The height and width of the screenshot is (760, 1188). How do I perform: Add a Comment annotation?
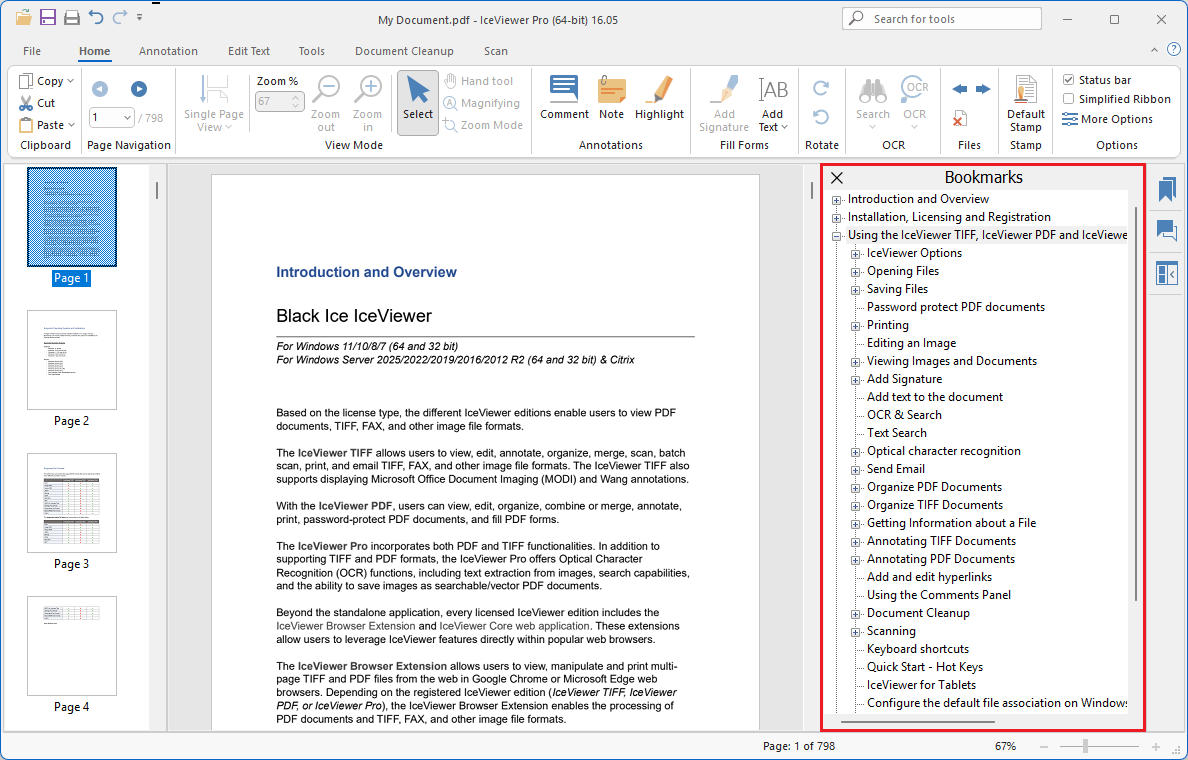click(564, 98)
